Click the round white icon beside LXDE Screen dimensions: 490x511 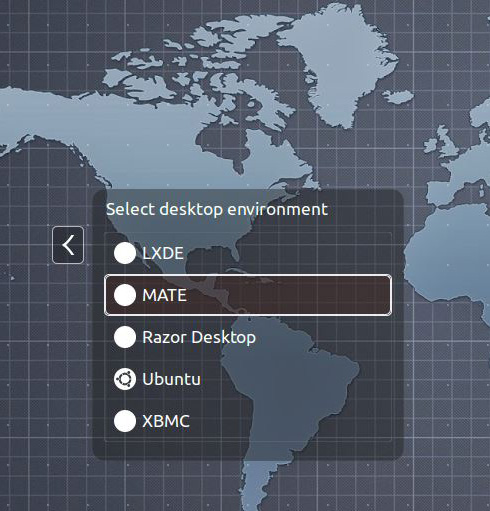[125, 253]
